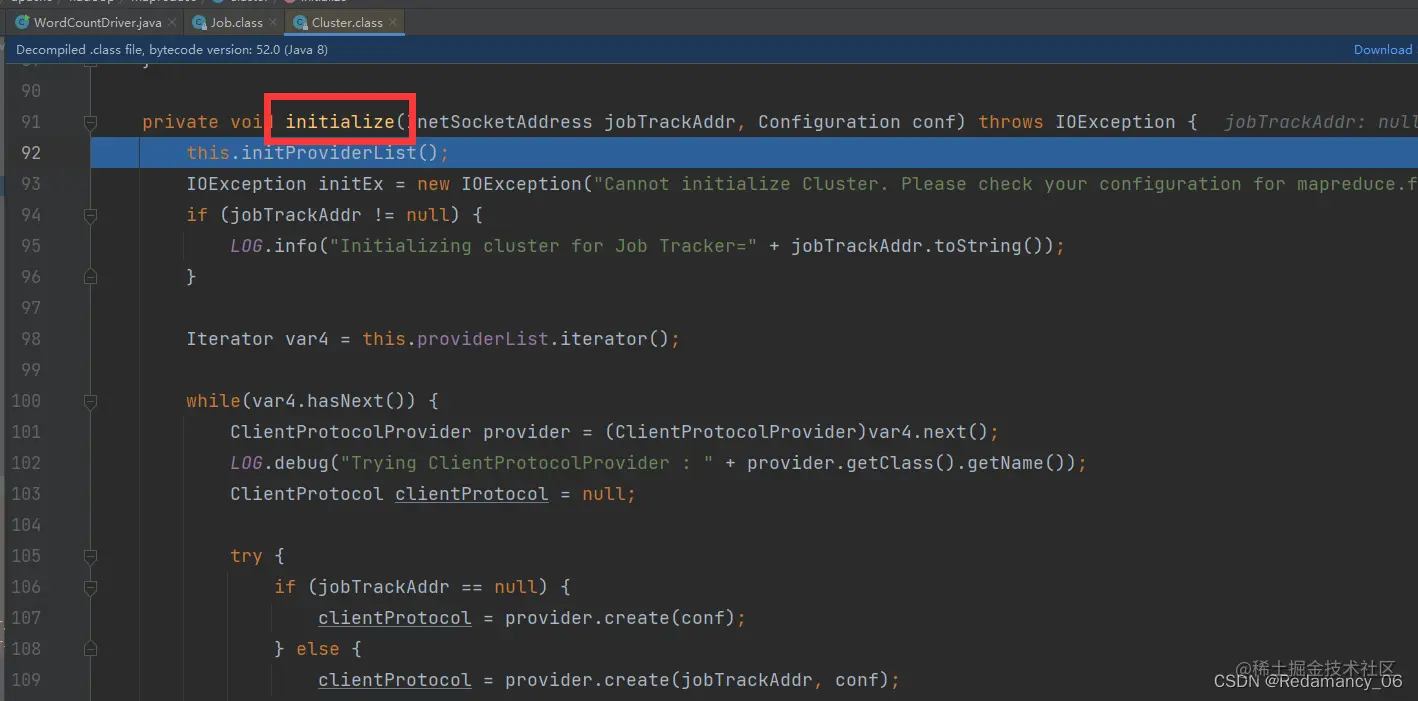Click line number 103 in the gutter
This screenshot has height=701, width=1418.
point(25,494)
